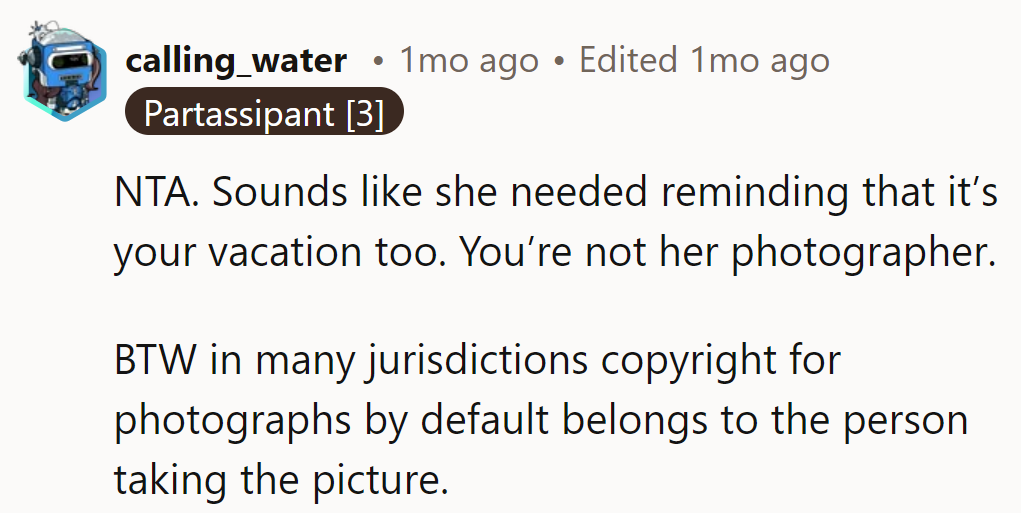The height and width of the screenshot is (513, 1021).
Task: Click the word 'BTW' starting second paragraph
Action: tap(156, 360)
